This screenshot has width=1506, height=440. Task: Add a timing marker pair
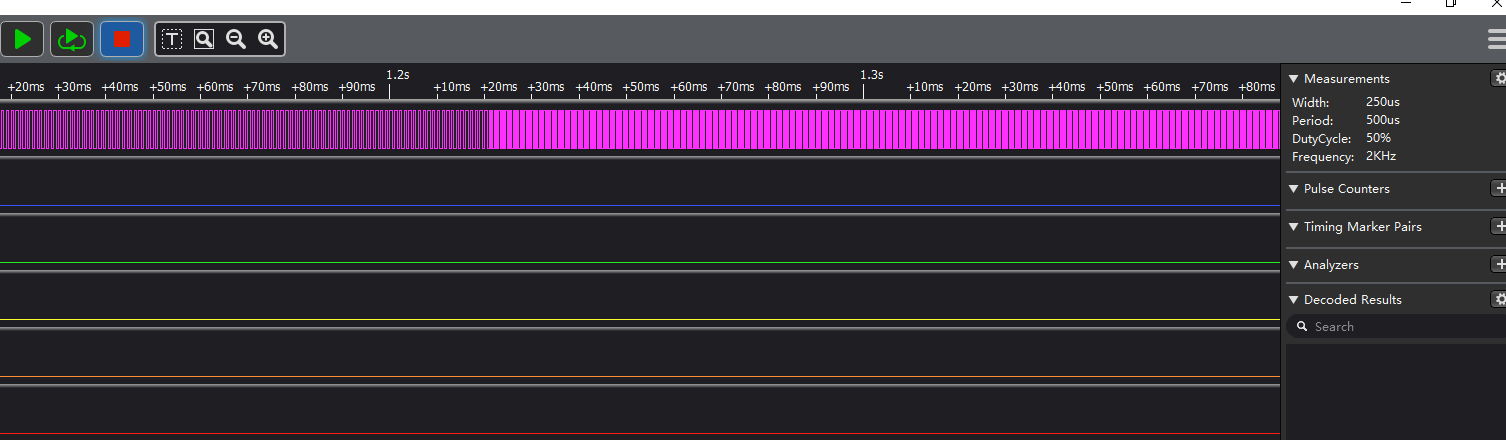coord(1498,226)
